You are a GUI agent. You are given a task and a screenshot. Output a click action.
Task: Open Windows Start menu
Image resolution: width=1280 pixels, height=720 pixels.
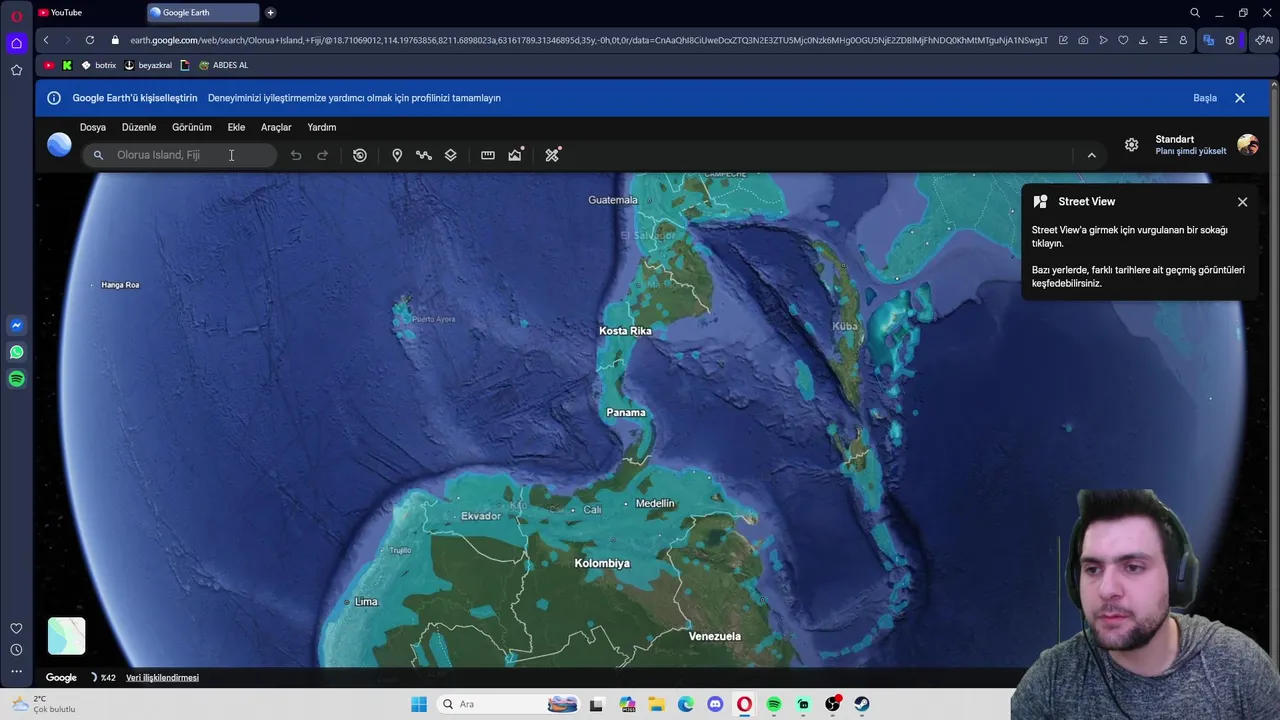419,704
